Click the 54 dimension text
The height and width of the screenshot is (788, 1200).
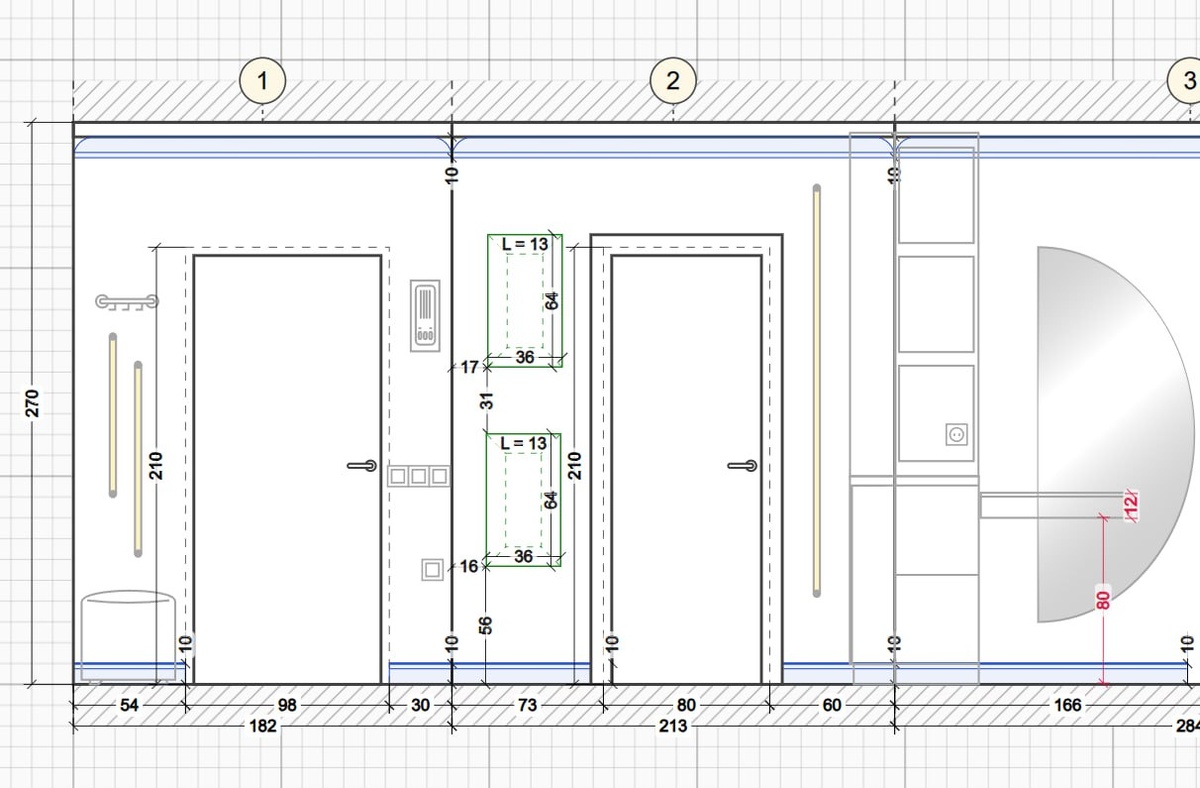(130, 705)
